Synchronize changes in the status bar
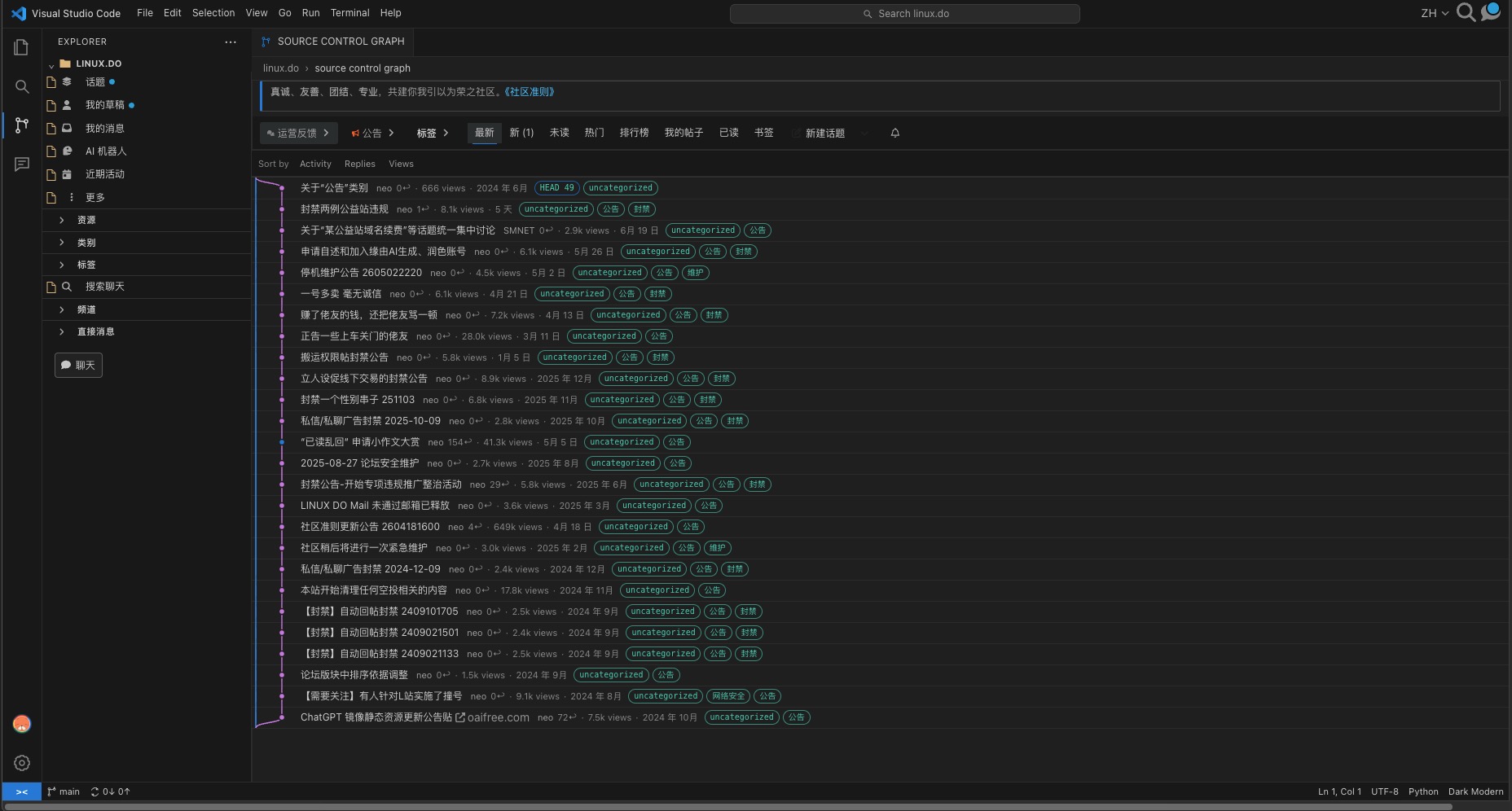The width and height of the screenshot is (1512, 811). 110,791
